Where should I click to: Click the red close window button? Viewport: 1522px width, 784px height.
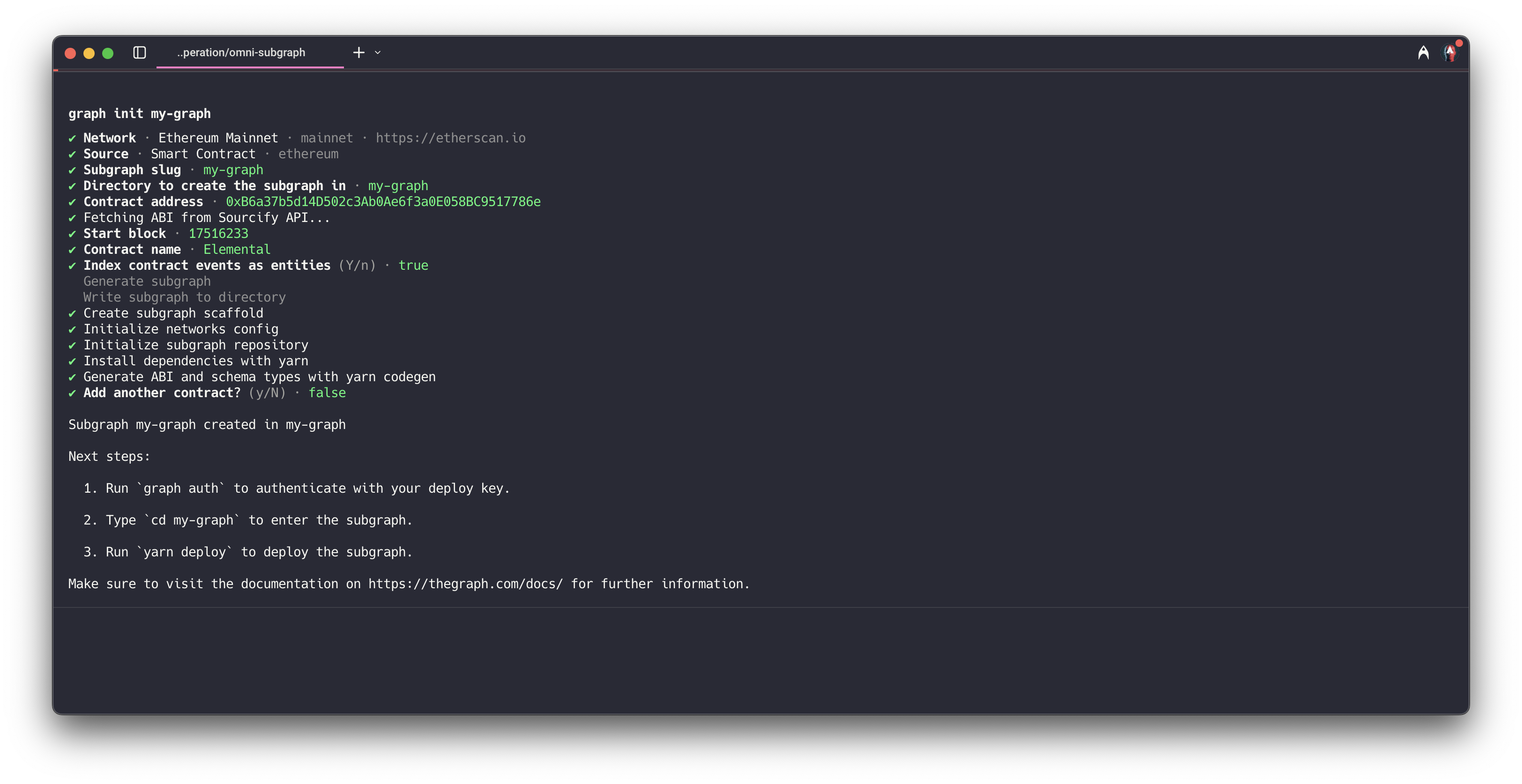click(70, 53)
